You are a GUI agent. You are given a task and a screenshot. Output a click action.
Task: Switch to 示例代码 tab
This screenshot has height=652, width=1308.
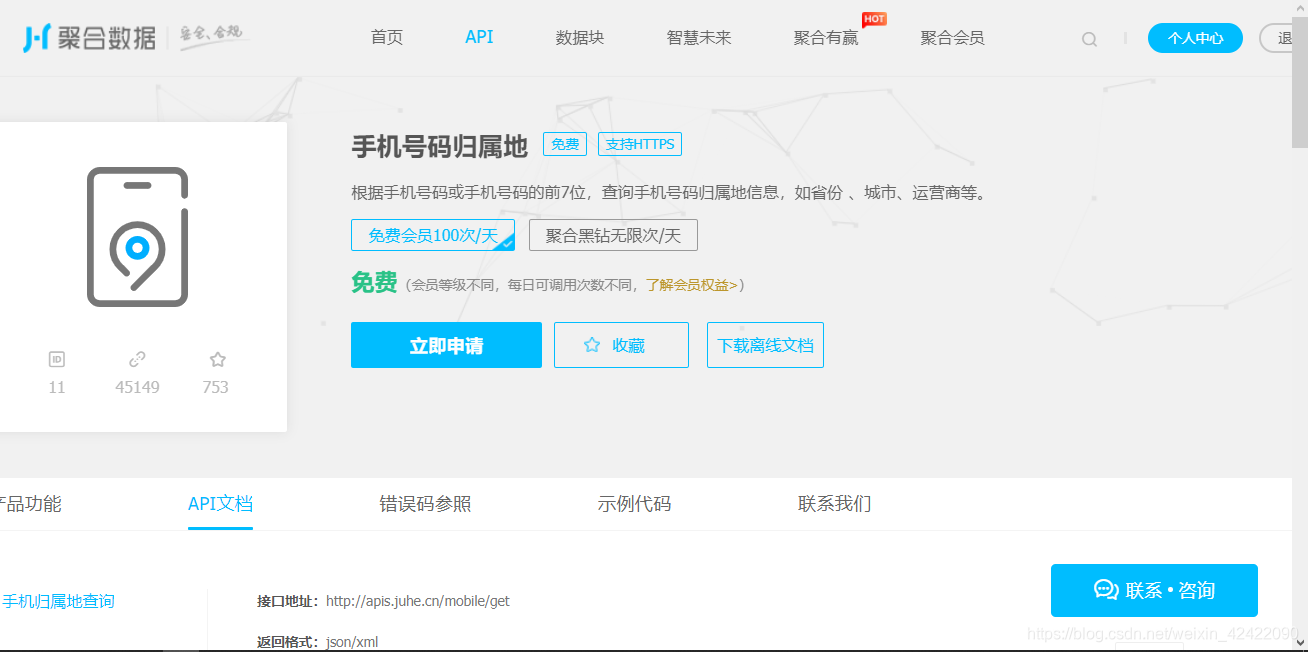point(634,504)
